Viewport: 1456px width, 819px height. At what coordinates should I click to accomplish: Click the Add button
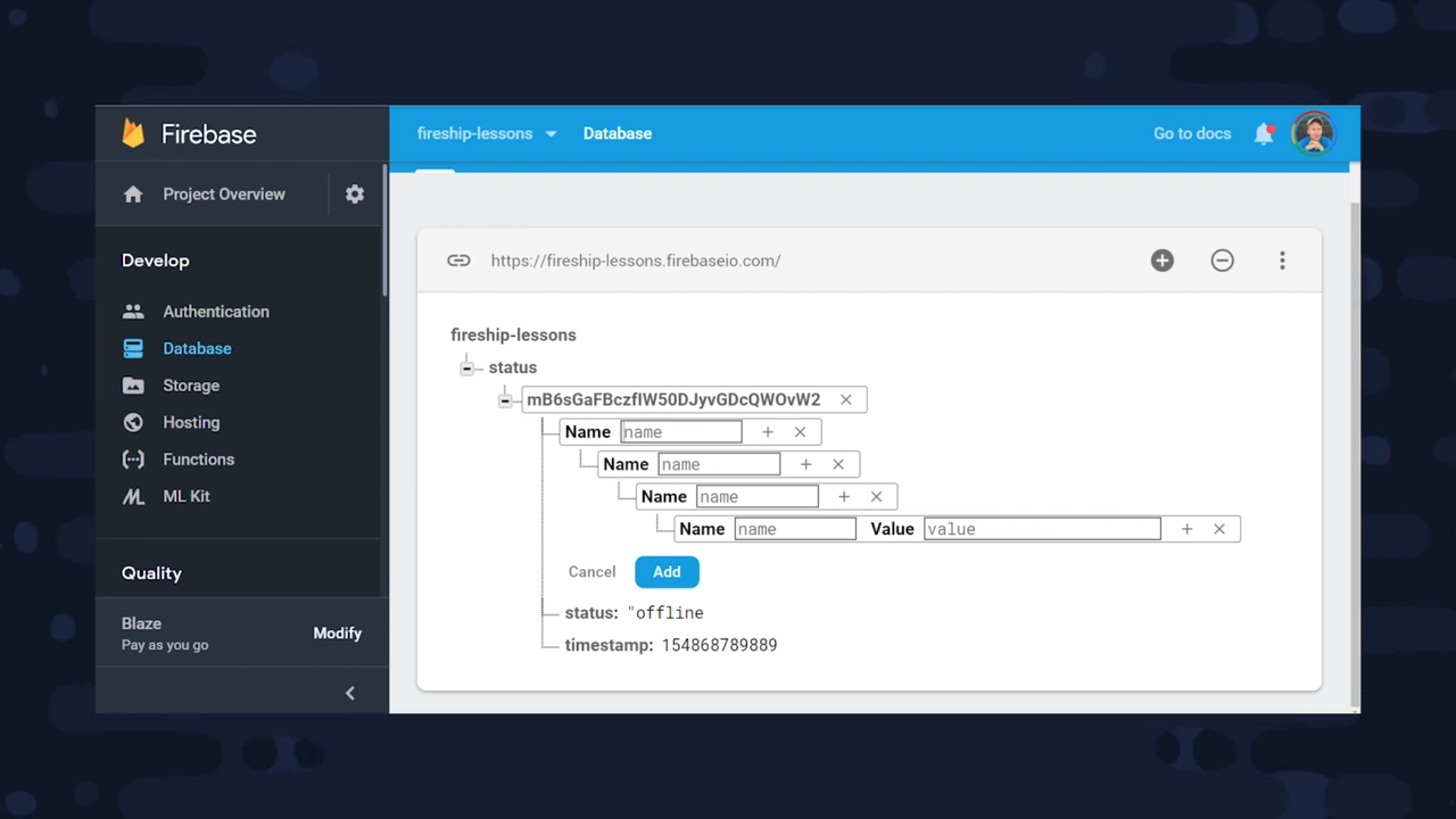(x=667, y=572)
